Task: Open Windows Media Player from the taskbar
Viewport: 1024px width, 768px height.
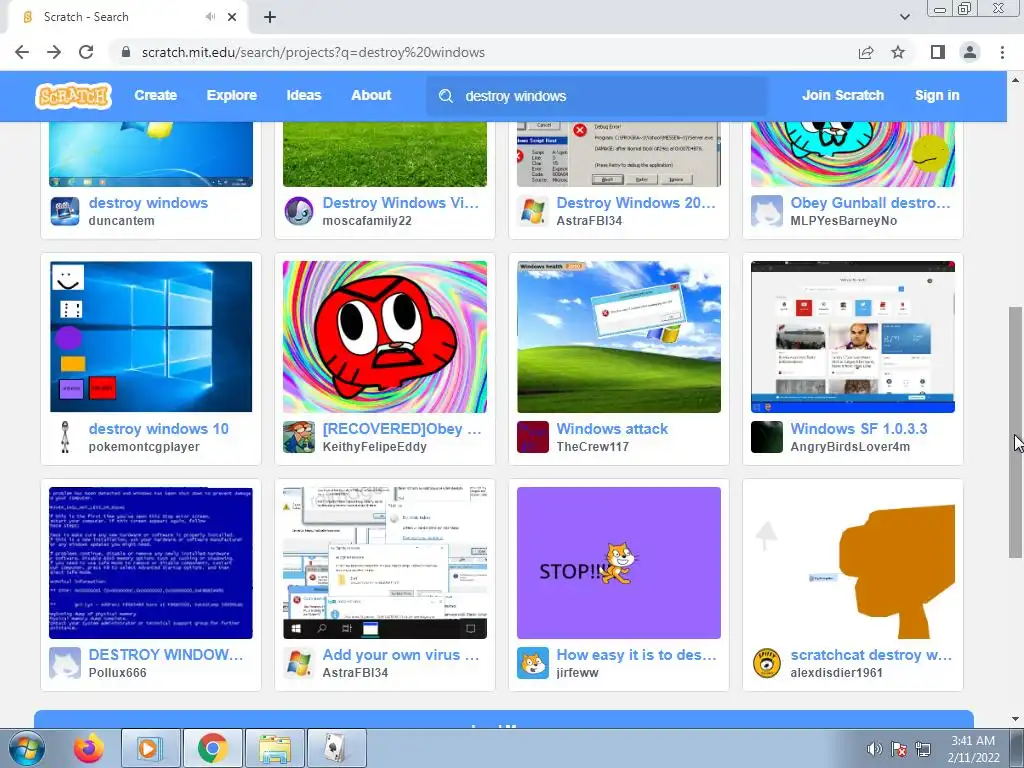Action: coord(150,748)
